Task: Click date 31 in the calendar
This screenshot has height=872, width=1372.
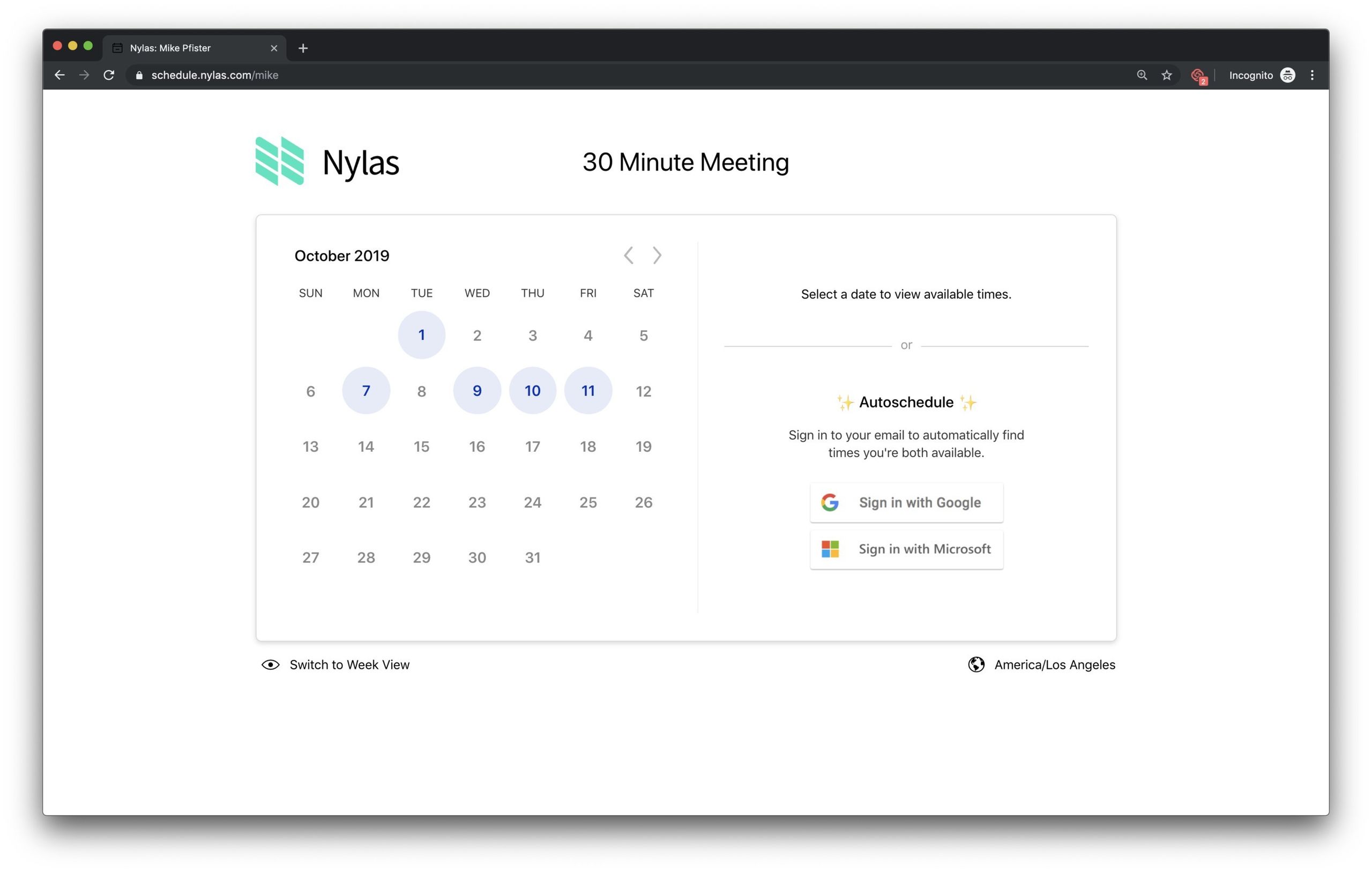Action: point(533,558)
